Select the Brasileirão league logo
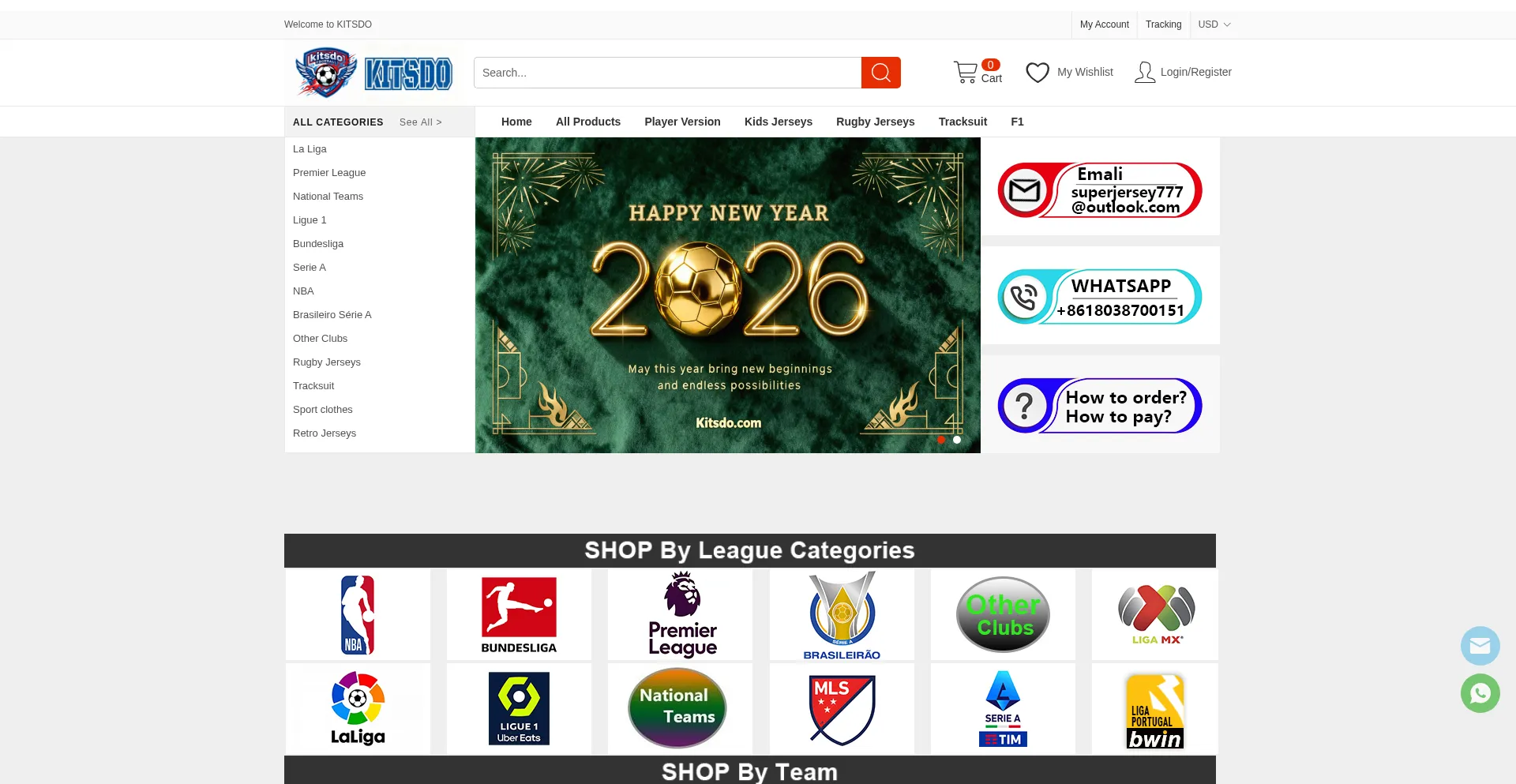This screenshot has height=784, width=1516. click(842, 614)
